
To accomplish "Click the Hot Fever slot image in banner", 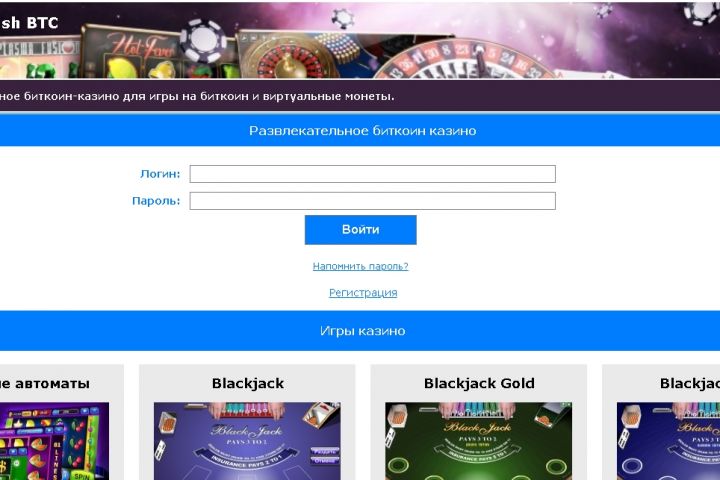I will click(133, 53).
